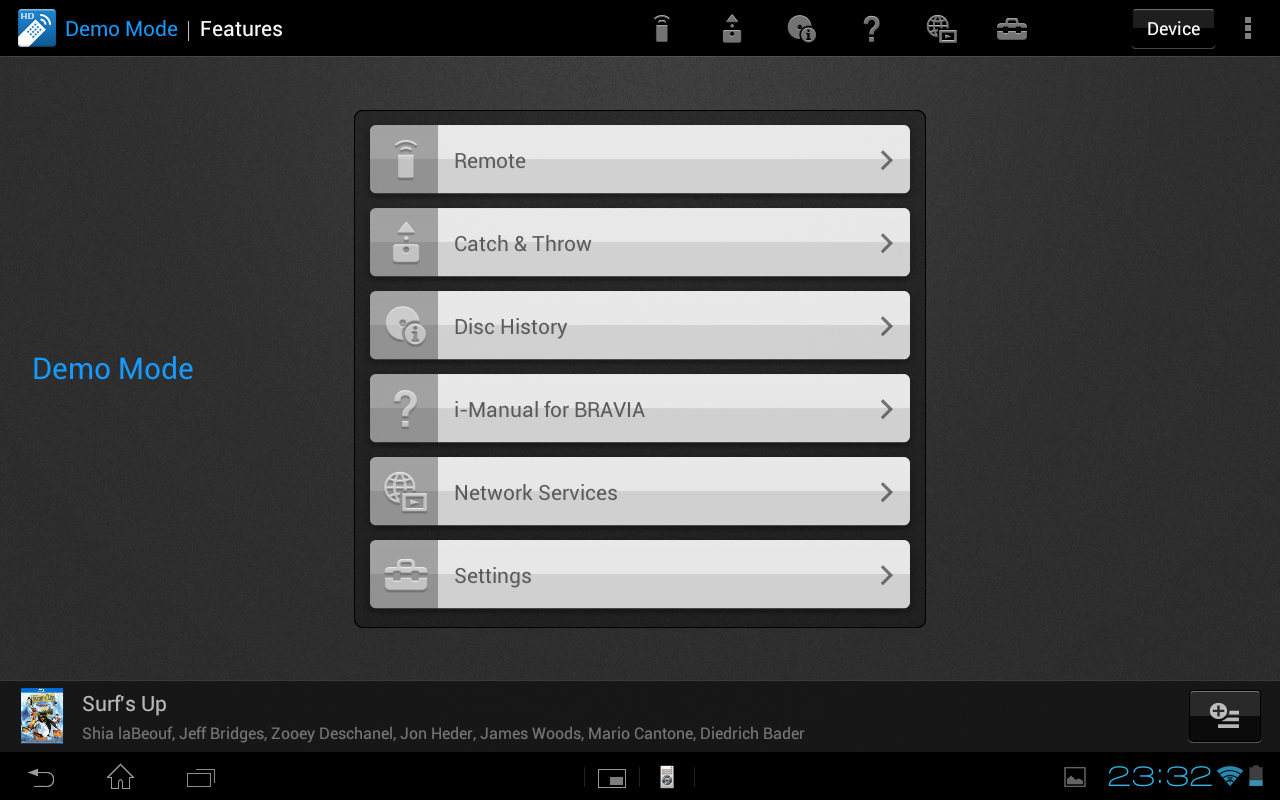Expand Settings using its chevron arrow
This screenshot has width=1280, height=800.
pos(886,575)
